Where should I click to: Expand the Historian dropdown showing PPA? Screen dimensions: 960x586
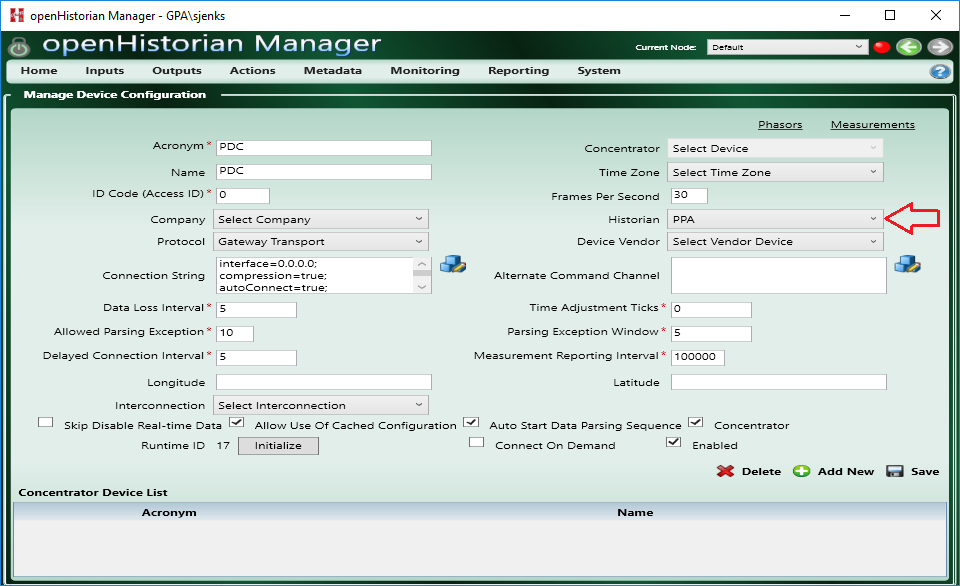pyautogui.click(x=775, y=219)
